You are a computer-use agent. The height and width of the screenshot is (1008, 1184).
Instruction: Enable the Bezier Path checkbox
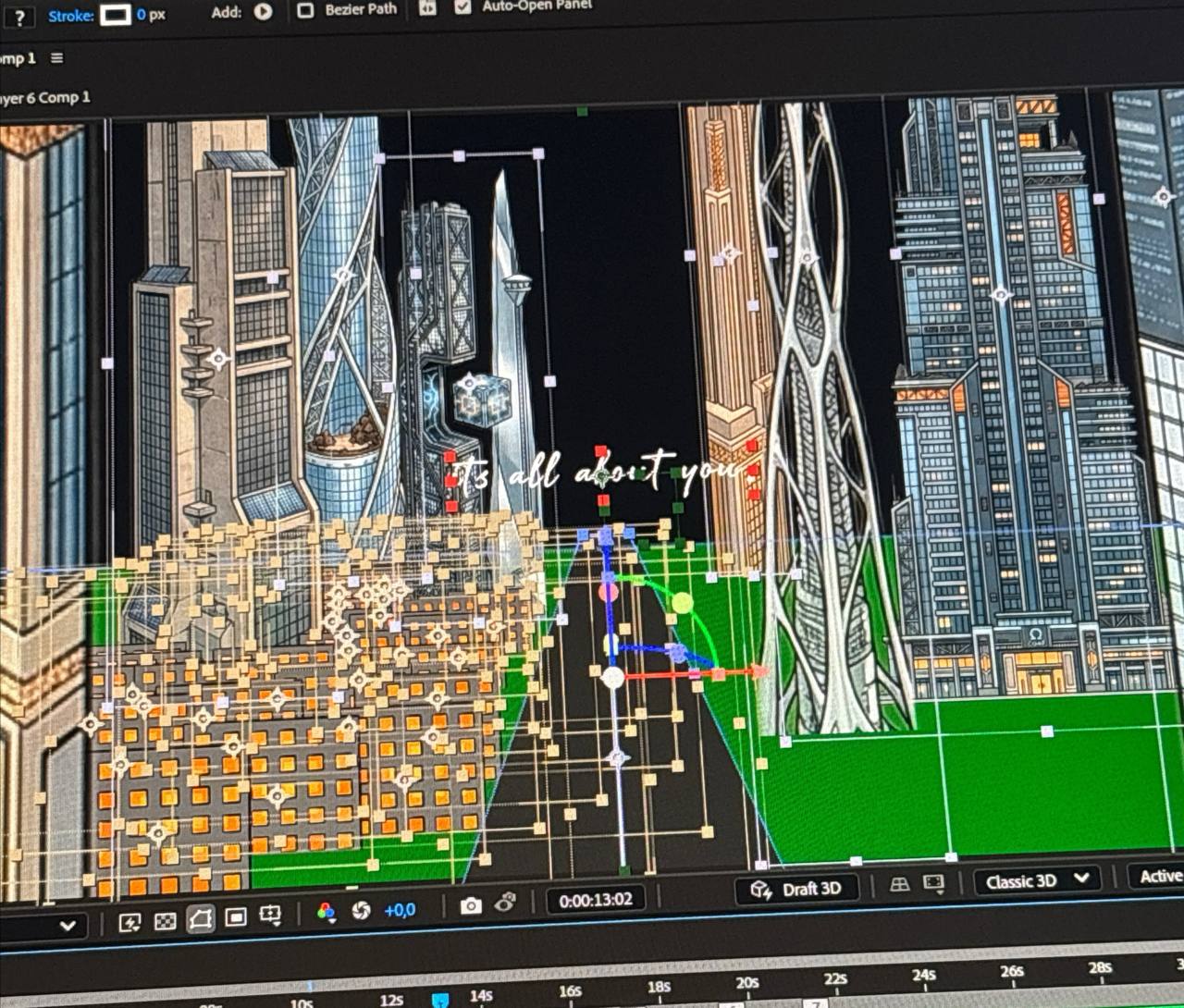pos(305,11)
